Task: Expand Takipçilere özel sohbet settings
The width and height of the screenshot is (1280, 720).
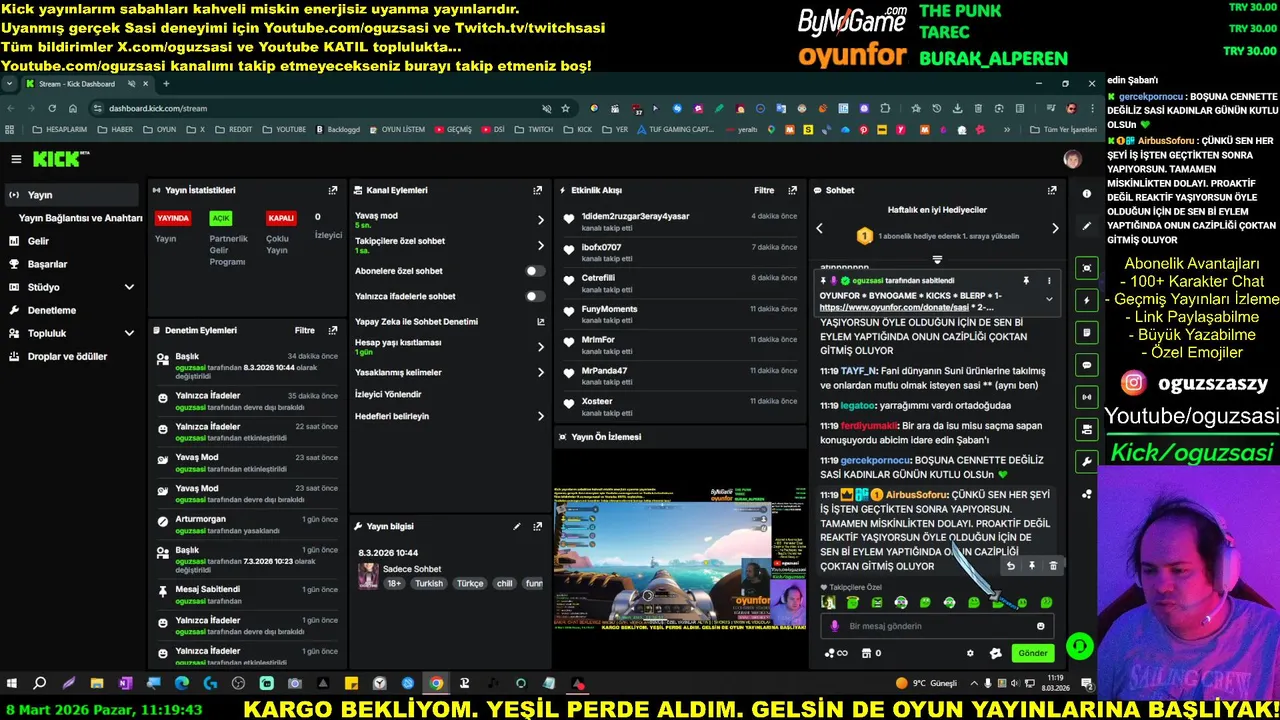Action: coord(541,245)
